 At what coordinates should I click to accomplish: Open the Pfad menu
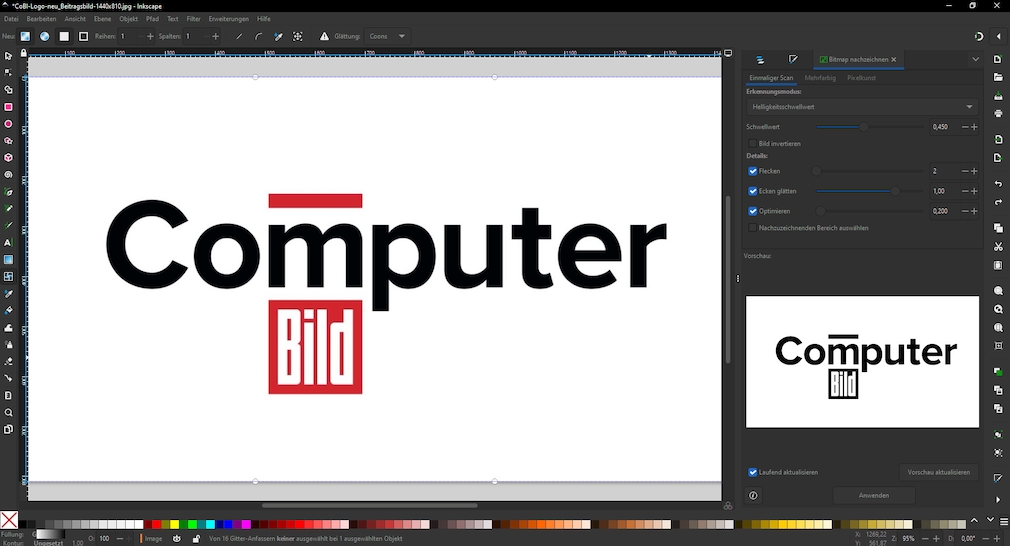click(152, 19)
